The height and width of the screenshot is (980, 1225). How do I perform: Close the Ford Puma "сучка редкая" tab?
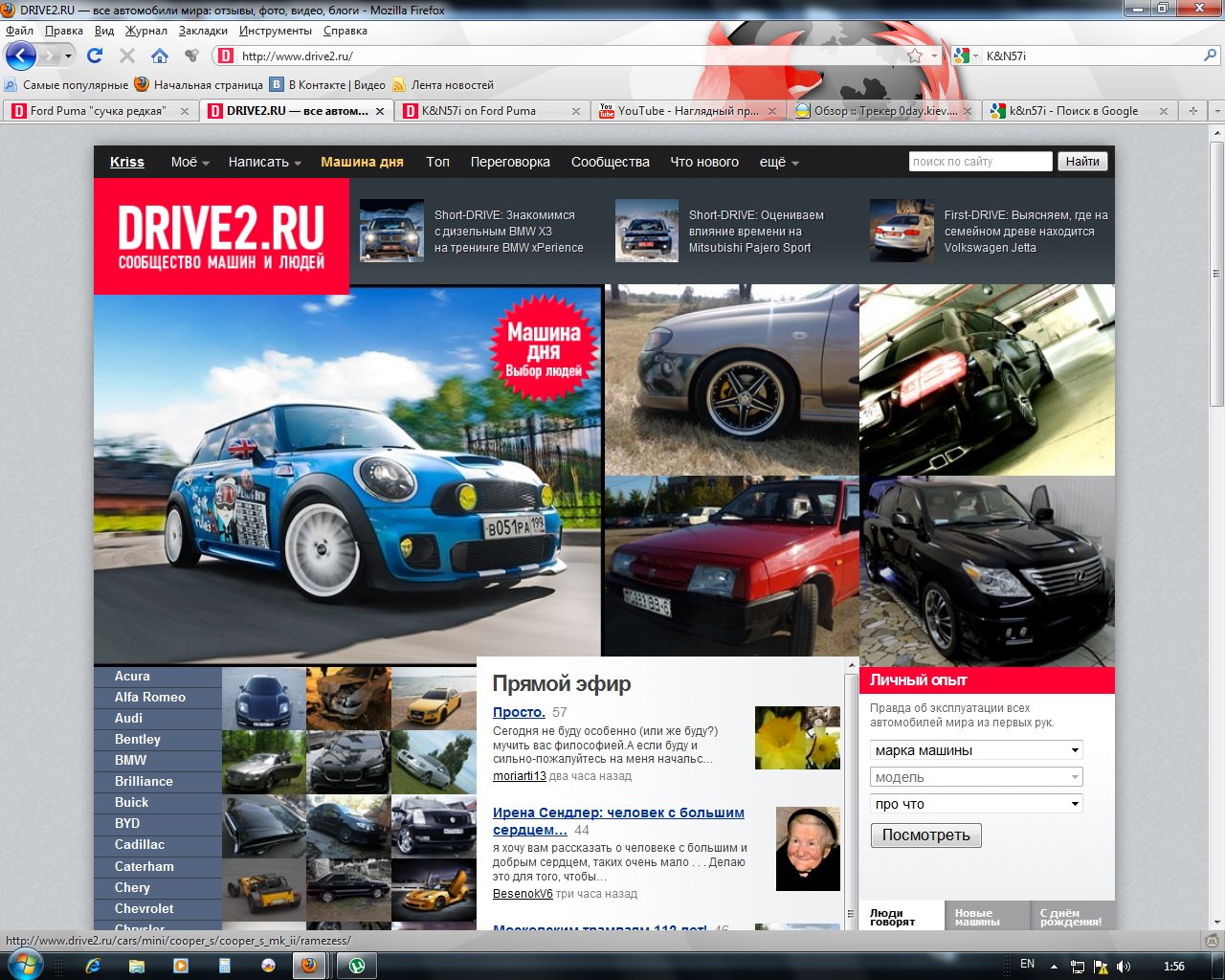click(x=185, y=111)
